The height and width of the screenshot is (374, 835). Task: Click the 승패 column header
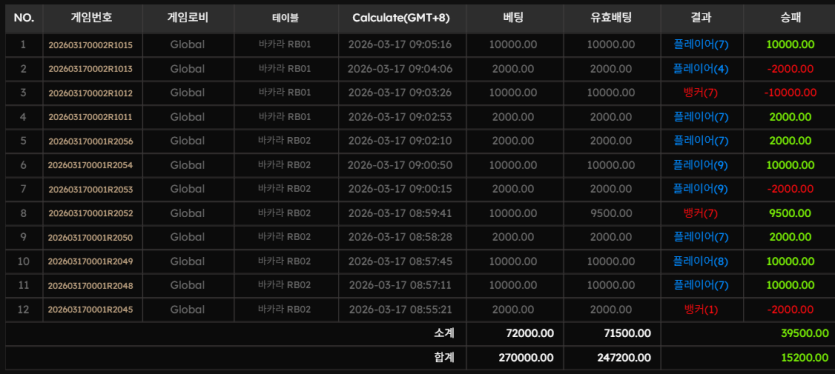point(790,18)
